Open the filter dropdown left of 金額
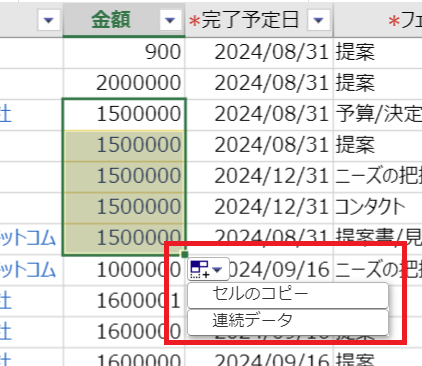This screenshot has width=422, height=366. 49,20
